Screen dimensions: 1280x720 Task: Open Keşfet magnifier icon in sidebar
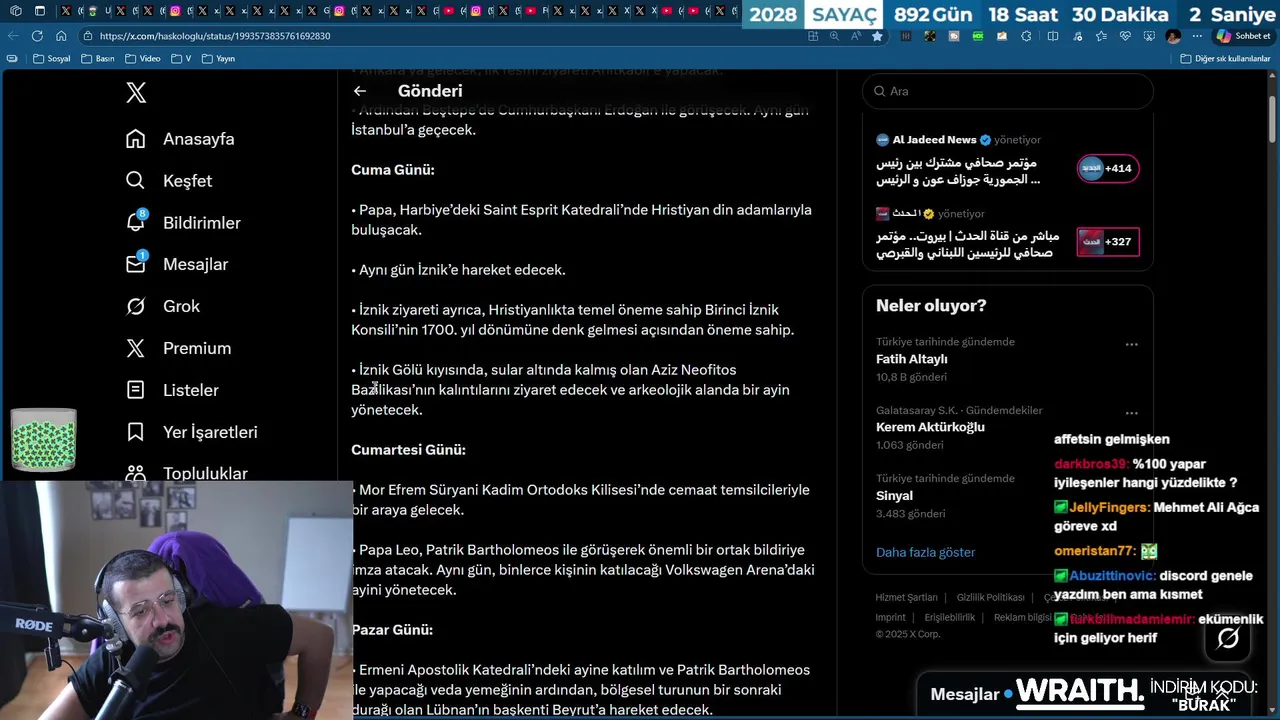coord(136,181)
